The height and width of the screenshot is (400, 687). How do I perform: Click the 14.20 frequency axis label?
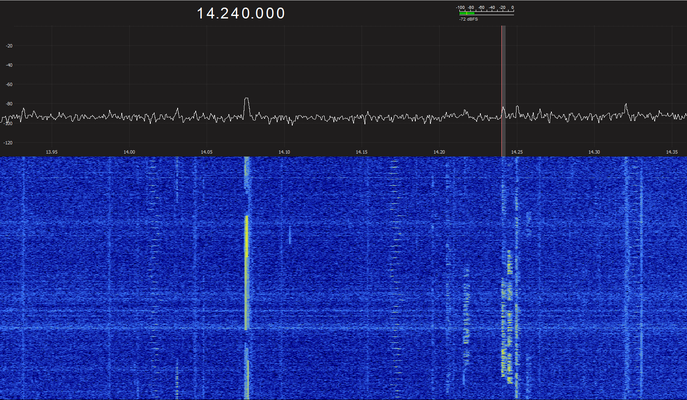tap(439, 152)
